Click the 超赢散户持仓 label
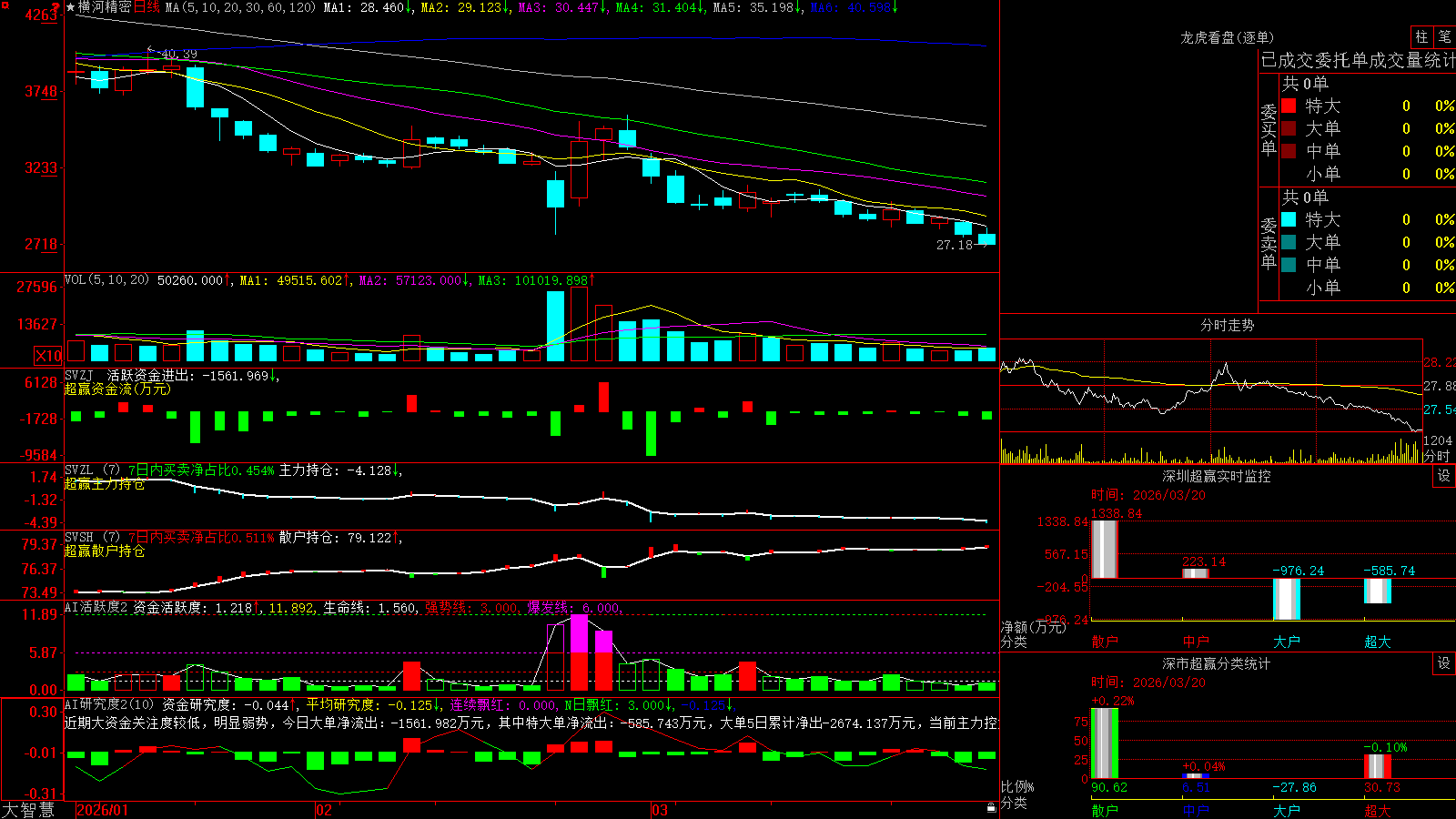The width and height of the screenshot is (1456, 819). coord(105,551)
